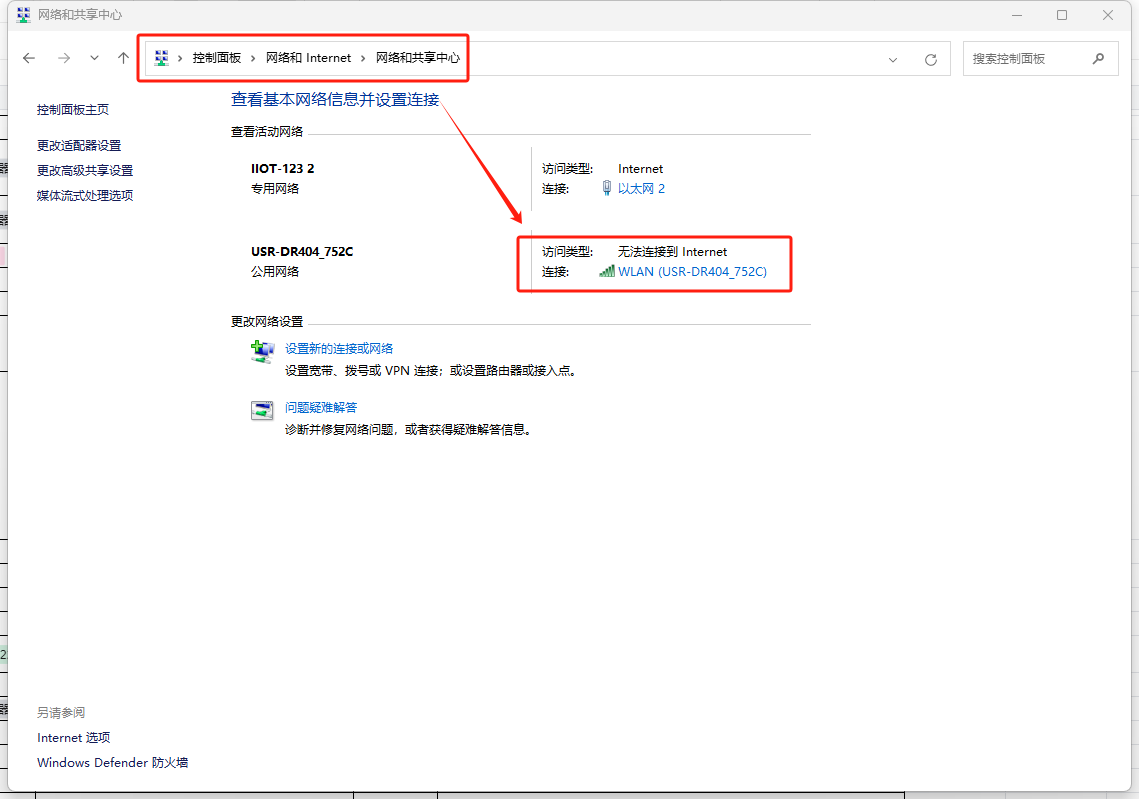Click the 搜索控制面板 search field
Screen dimensions: 1139x799
click(1025, 58)
